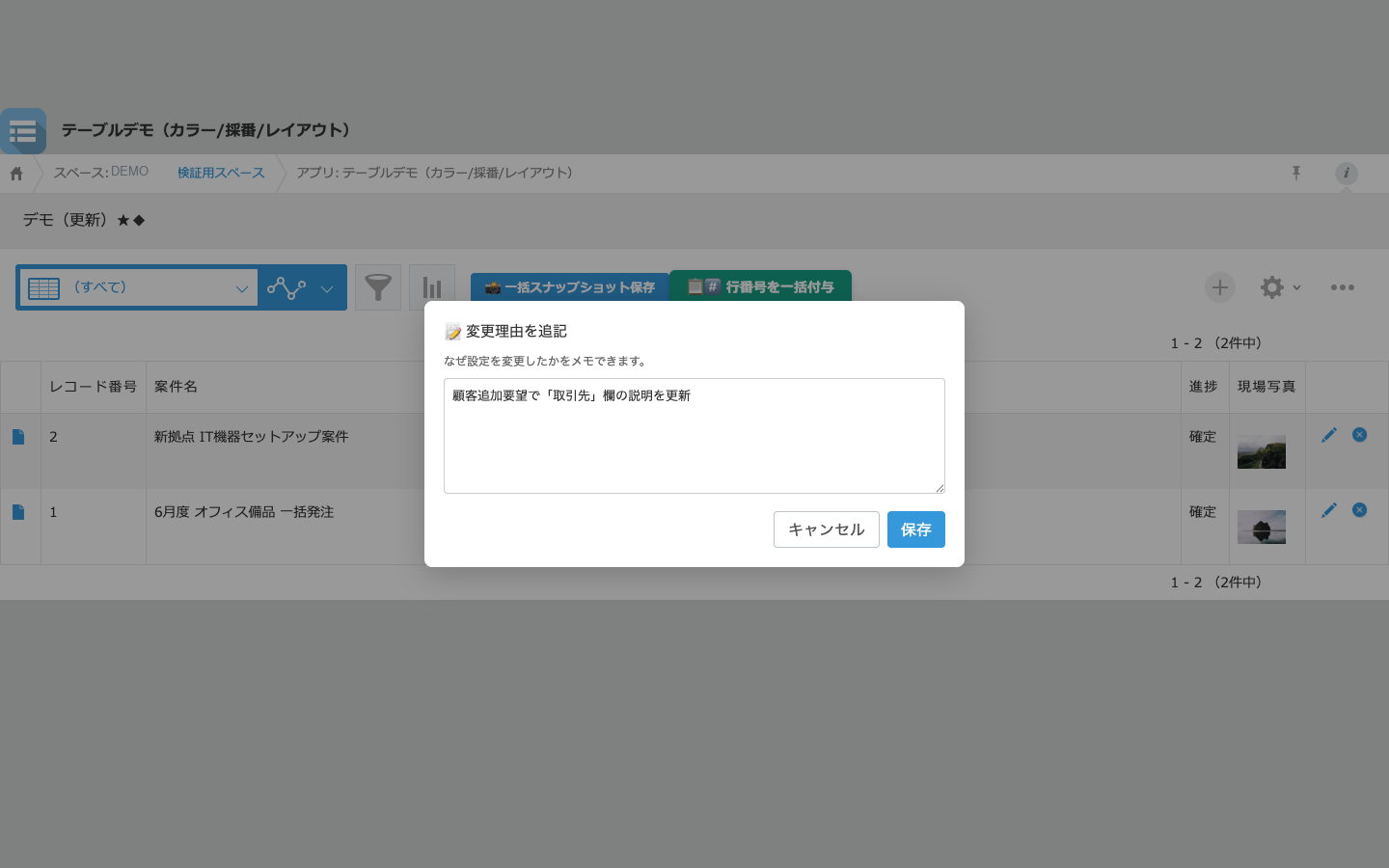This screenshot has width=1389, height=868.
Task: Open the site photo thumbnail of record 2
Action: point(1262,452)
